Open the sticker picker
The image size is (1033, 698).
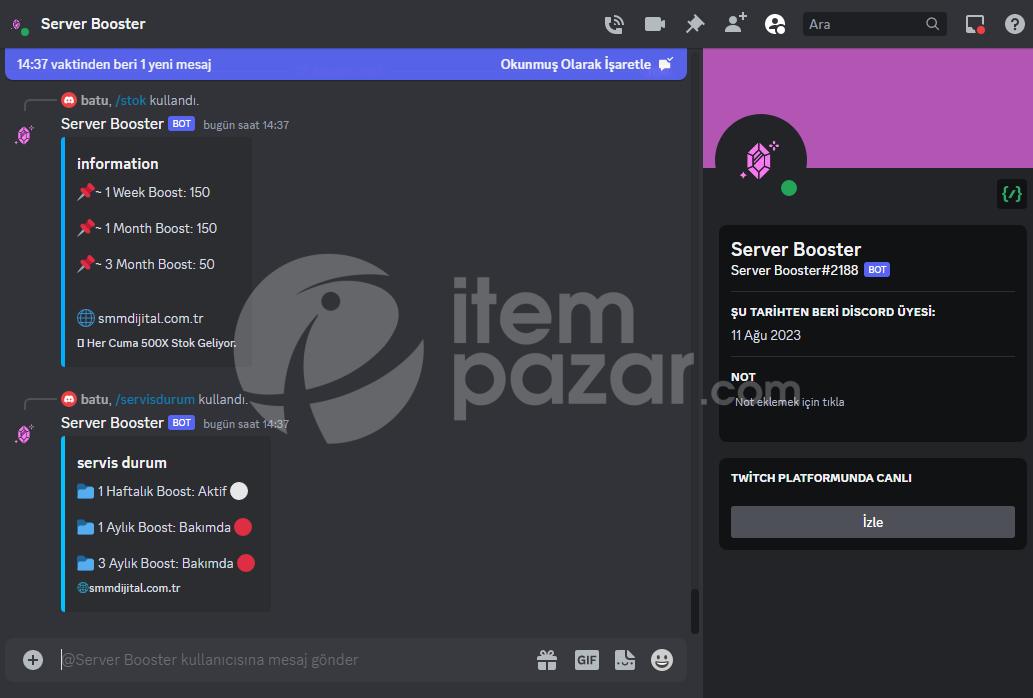[625, 660]
